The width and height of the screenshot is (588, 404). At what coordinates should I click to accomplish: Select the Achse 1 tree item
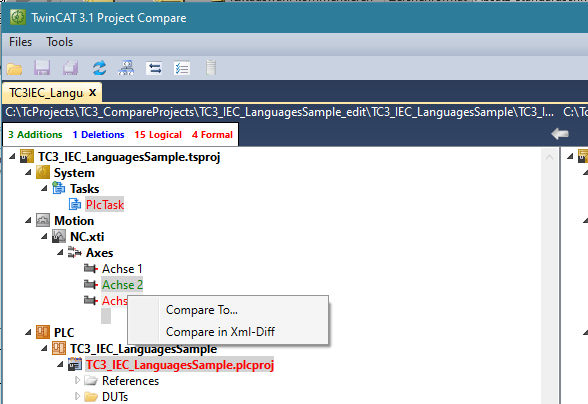(122, 269)
